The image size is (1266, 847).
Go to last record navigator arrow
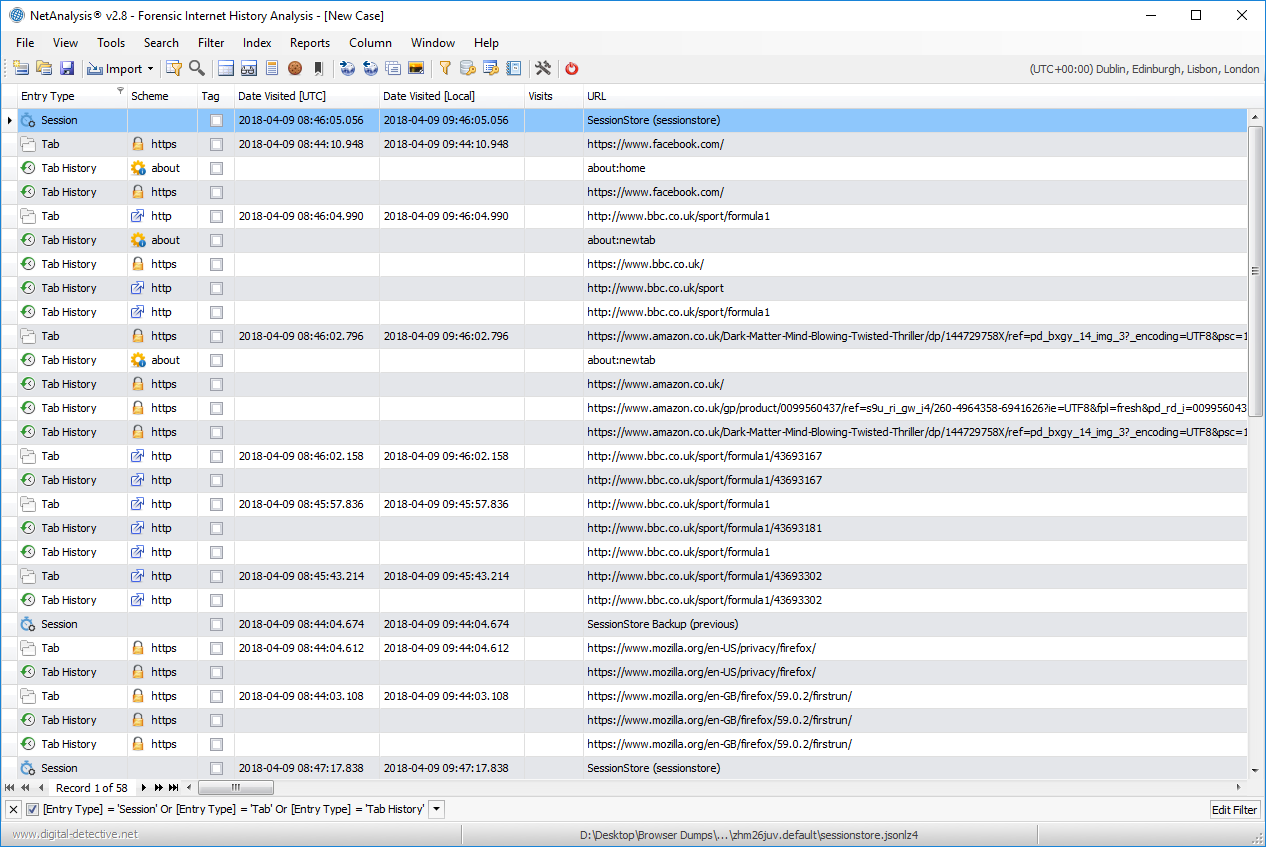174,788
